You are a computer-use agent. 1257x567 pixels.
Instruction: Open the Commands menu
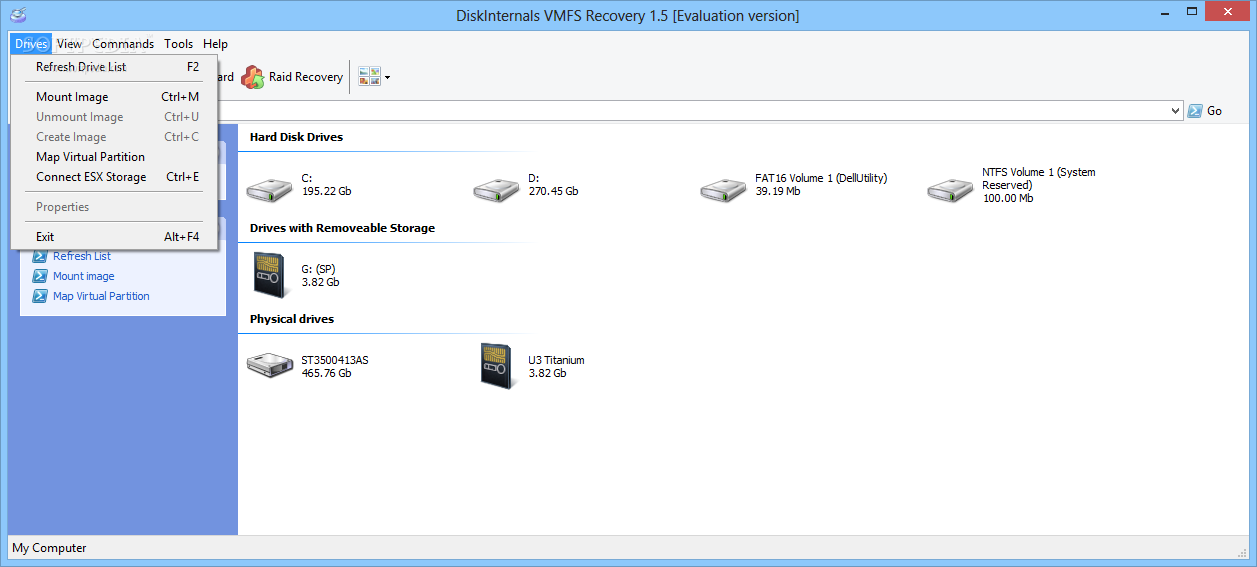point(123,44)
